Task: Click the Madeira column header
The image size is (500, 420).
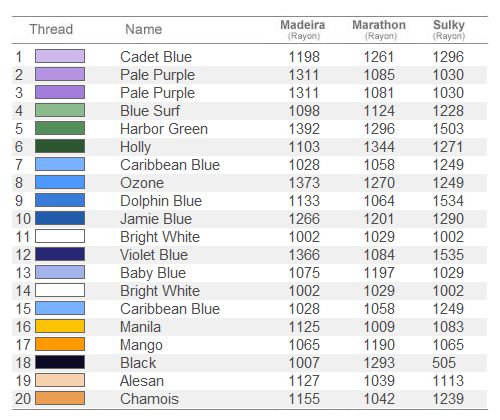Action: (303, 29)
